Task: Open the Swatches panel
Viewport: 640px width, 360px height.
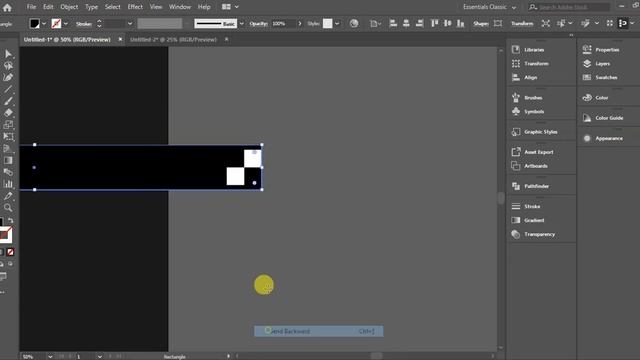Action: point(606,78)
